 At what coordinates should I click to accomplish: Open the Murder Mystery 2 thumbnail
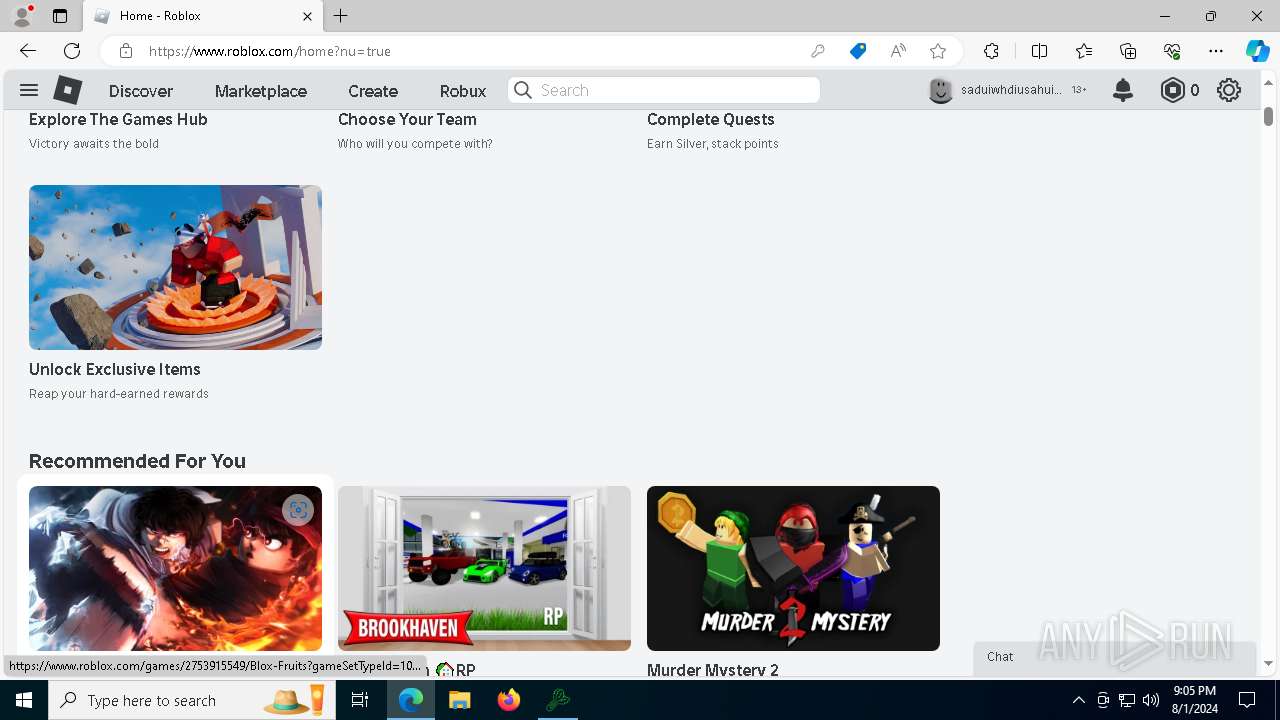[793, 568]
